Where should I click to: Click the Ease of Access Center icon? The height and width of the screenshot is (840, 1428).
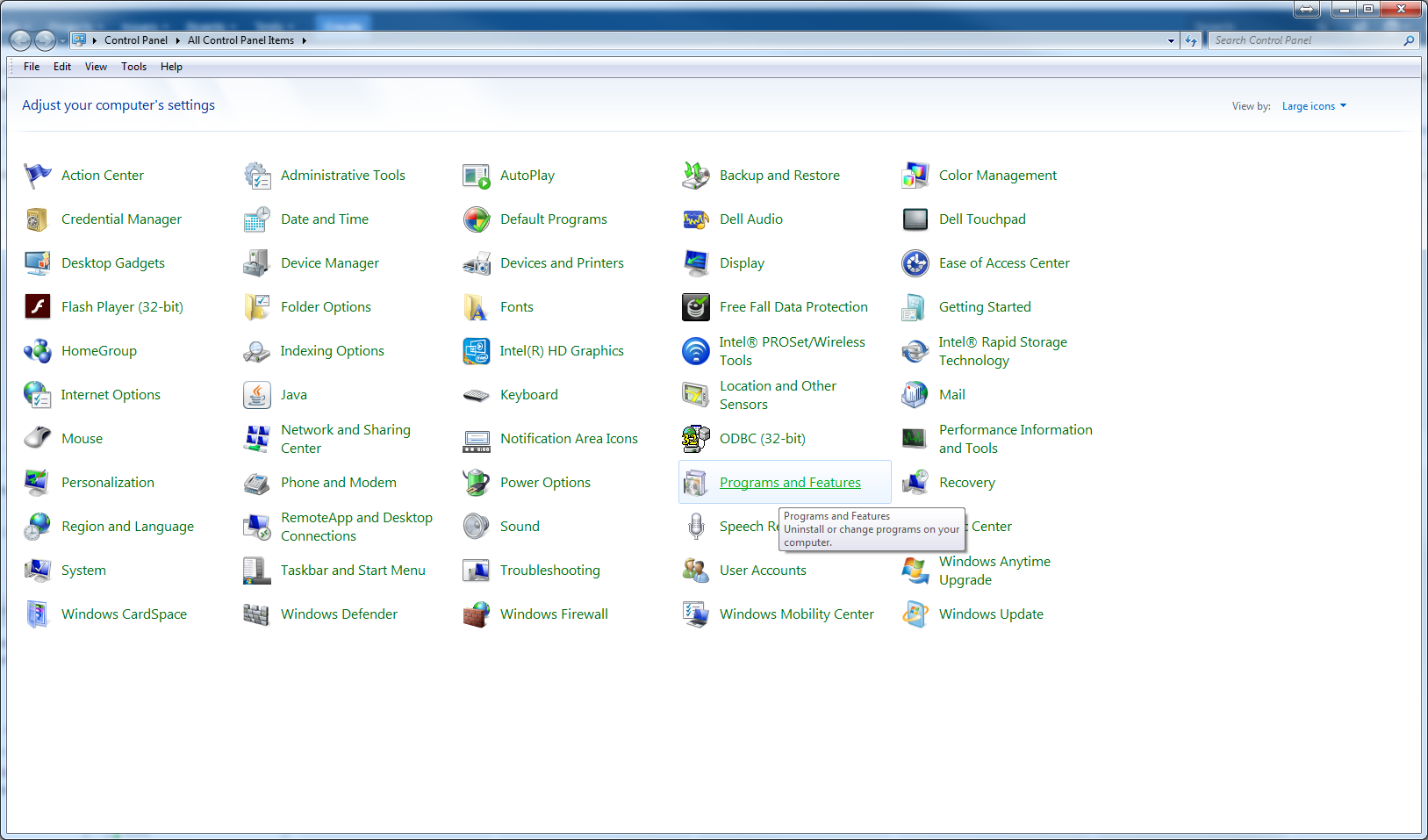915,263
